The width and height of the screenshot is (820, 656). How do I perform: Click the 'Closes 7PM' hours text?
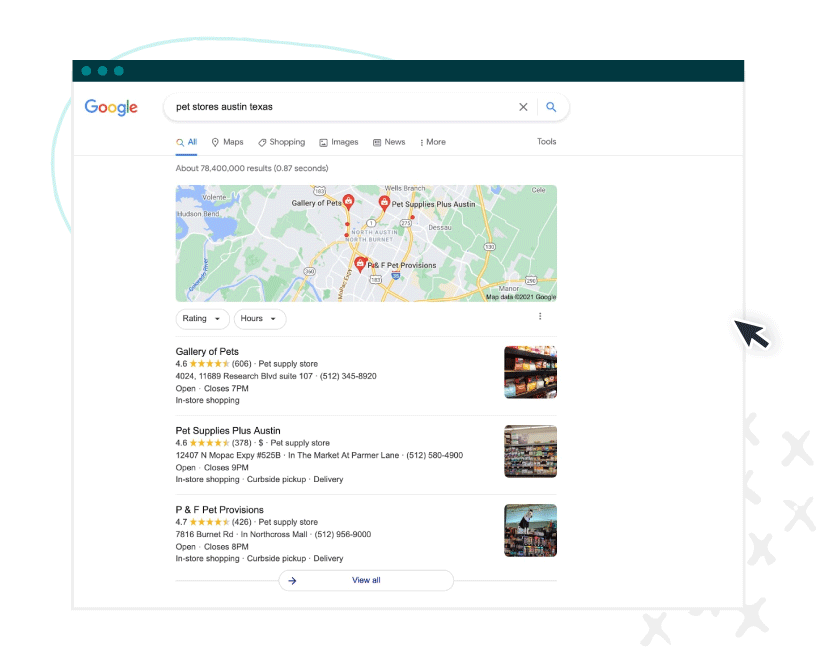coord(226,389)
